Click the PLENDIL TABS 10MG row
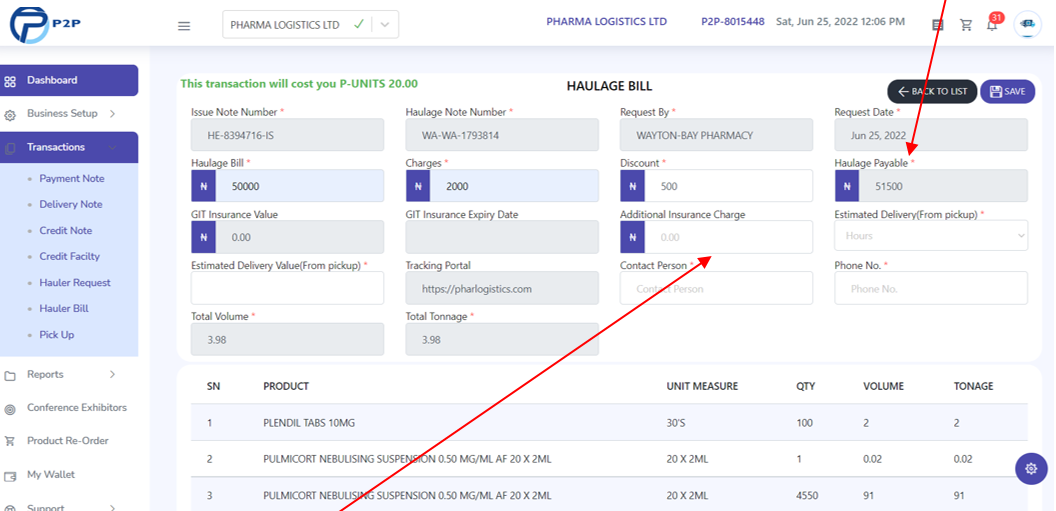1056x511 pixels. coord(609,423)
